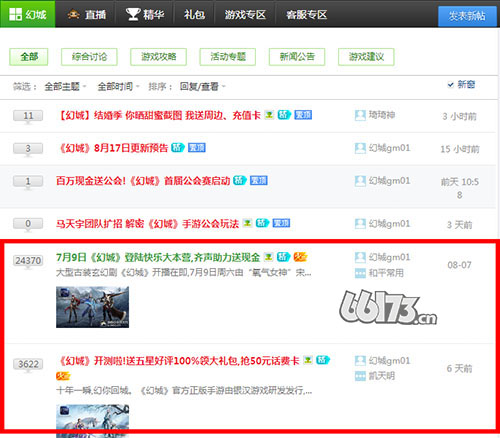The image size is (500, 438).
Task: Open the 游戏专区 nav tab
Action: pyautogui.click(x=245, y=15)
